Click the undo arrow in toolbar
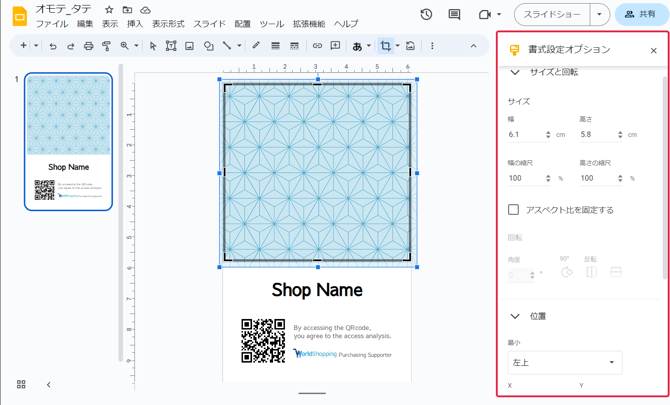The image size is (670, 405). click(53, 46)
